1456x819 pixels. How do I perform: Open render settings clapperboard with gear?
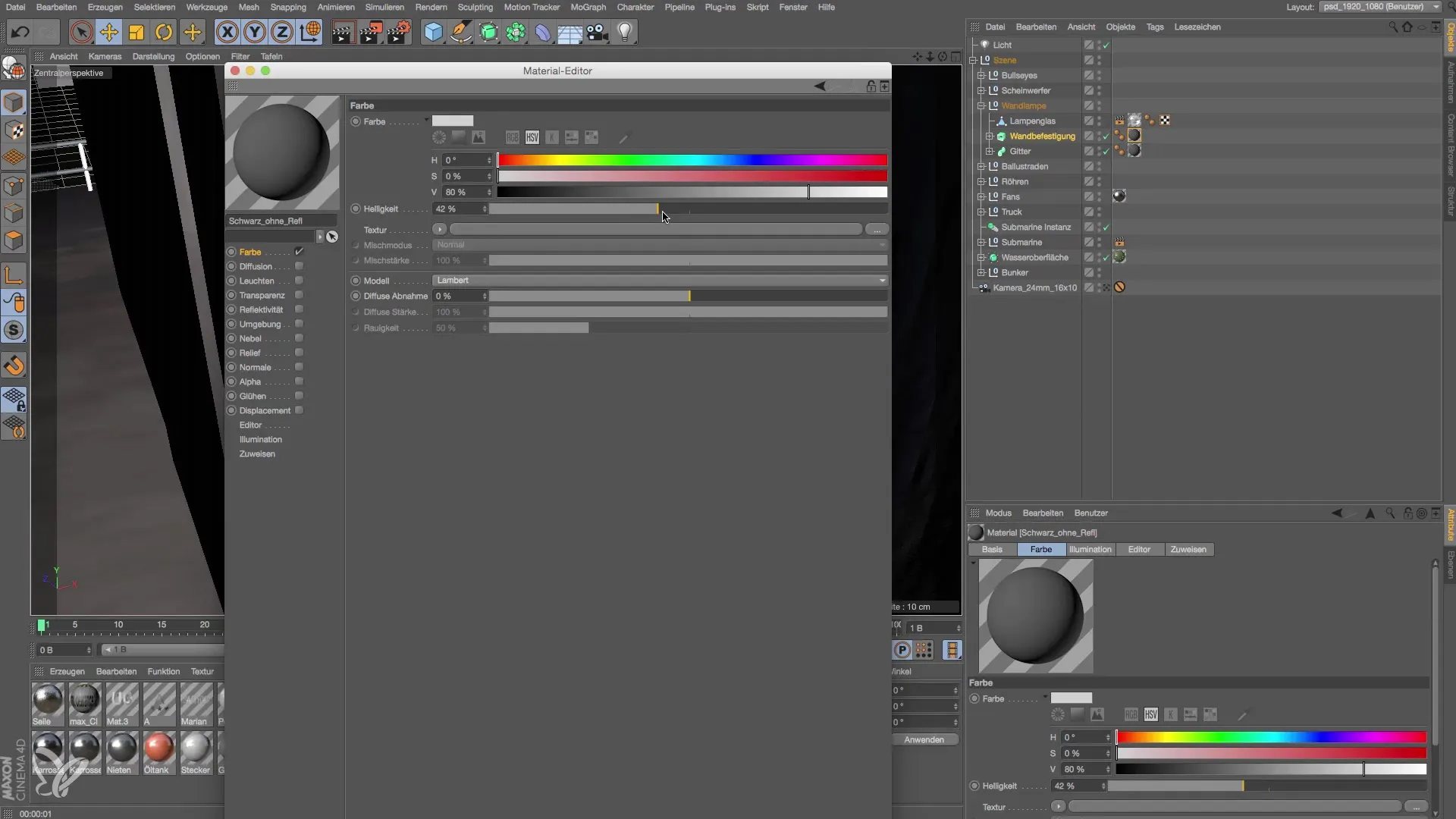pyautogui.click(x=398, y=32)
